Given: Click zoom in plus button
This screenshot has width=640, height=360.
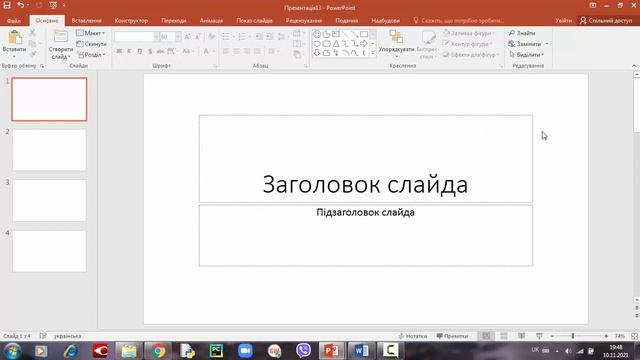Looking at the screenshot, I should coord(606,336).
